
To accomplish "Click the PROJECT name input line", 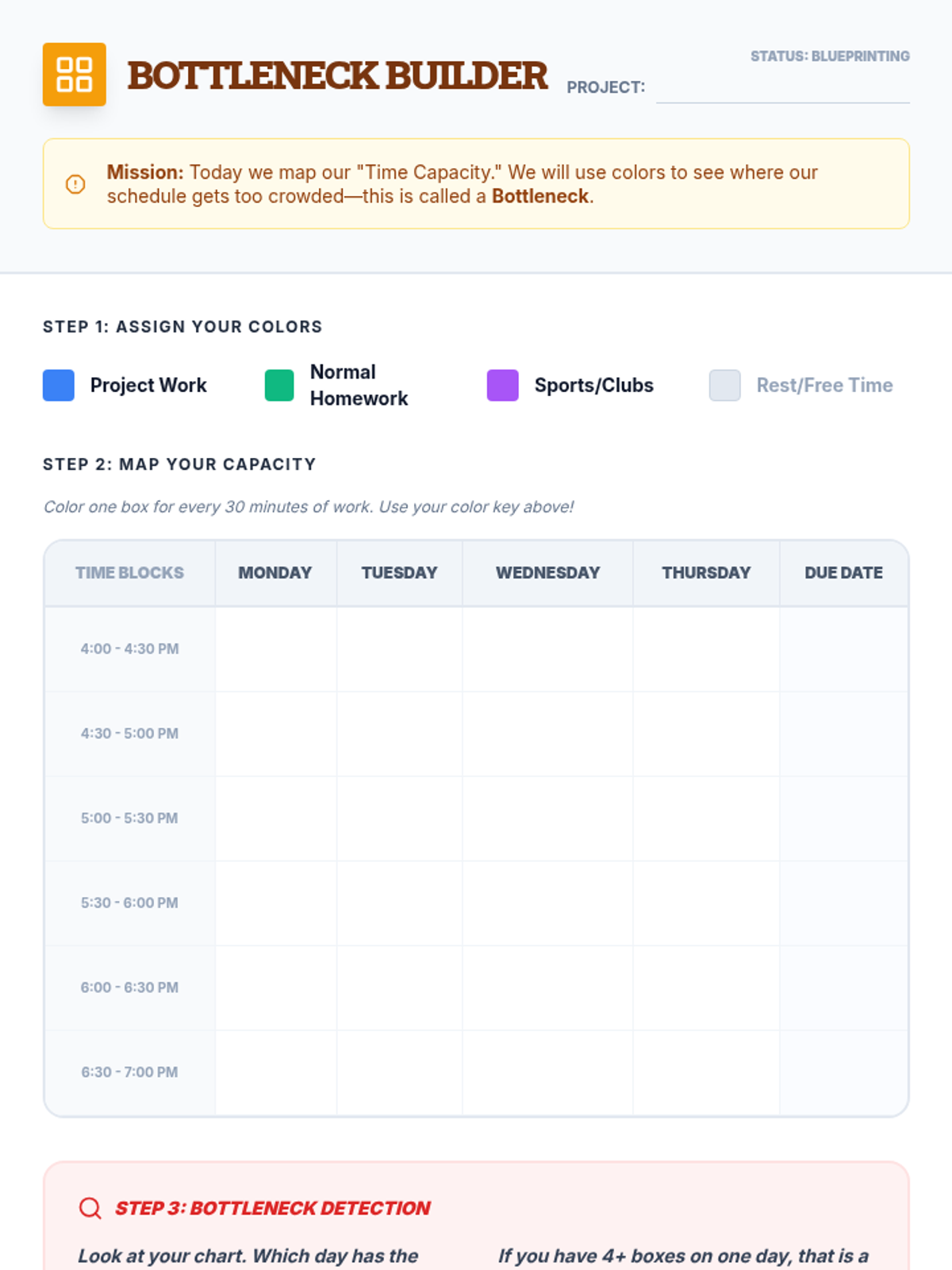I will [x=783, y=87].
